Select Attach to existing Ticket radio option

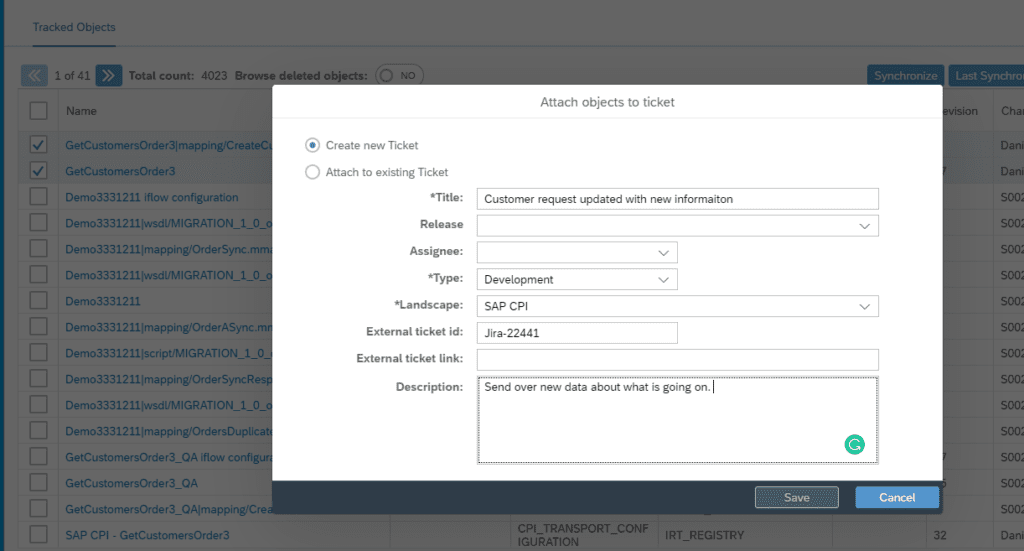point(312,172)
